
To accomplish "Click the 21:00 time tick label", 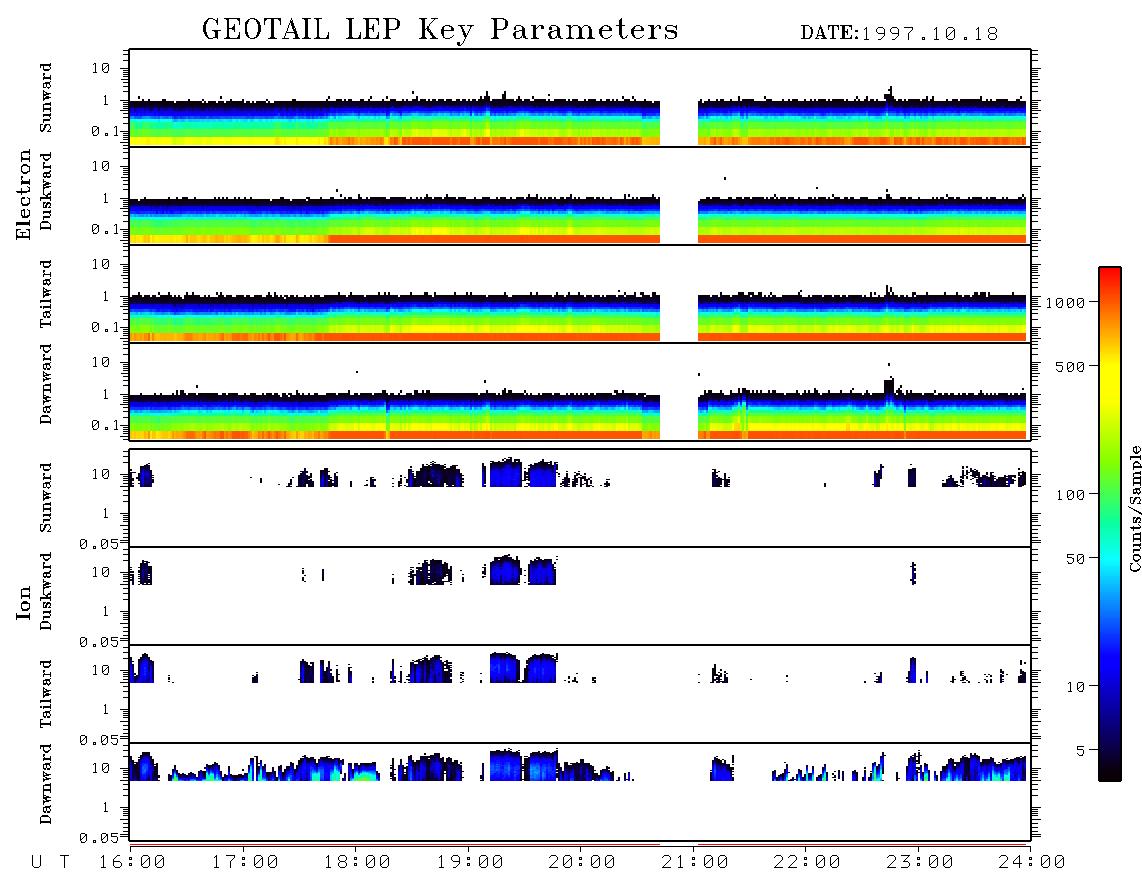I will (x=695, y=863).
